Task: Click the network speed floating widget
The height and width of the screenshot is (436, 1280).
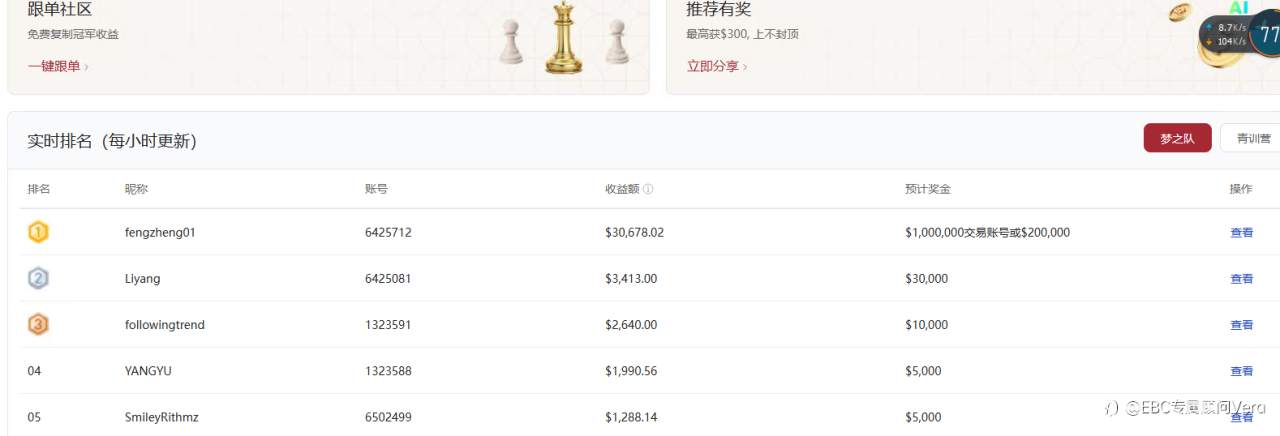Action: point(1240,34)
